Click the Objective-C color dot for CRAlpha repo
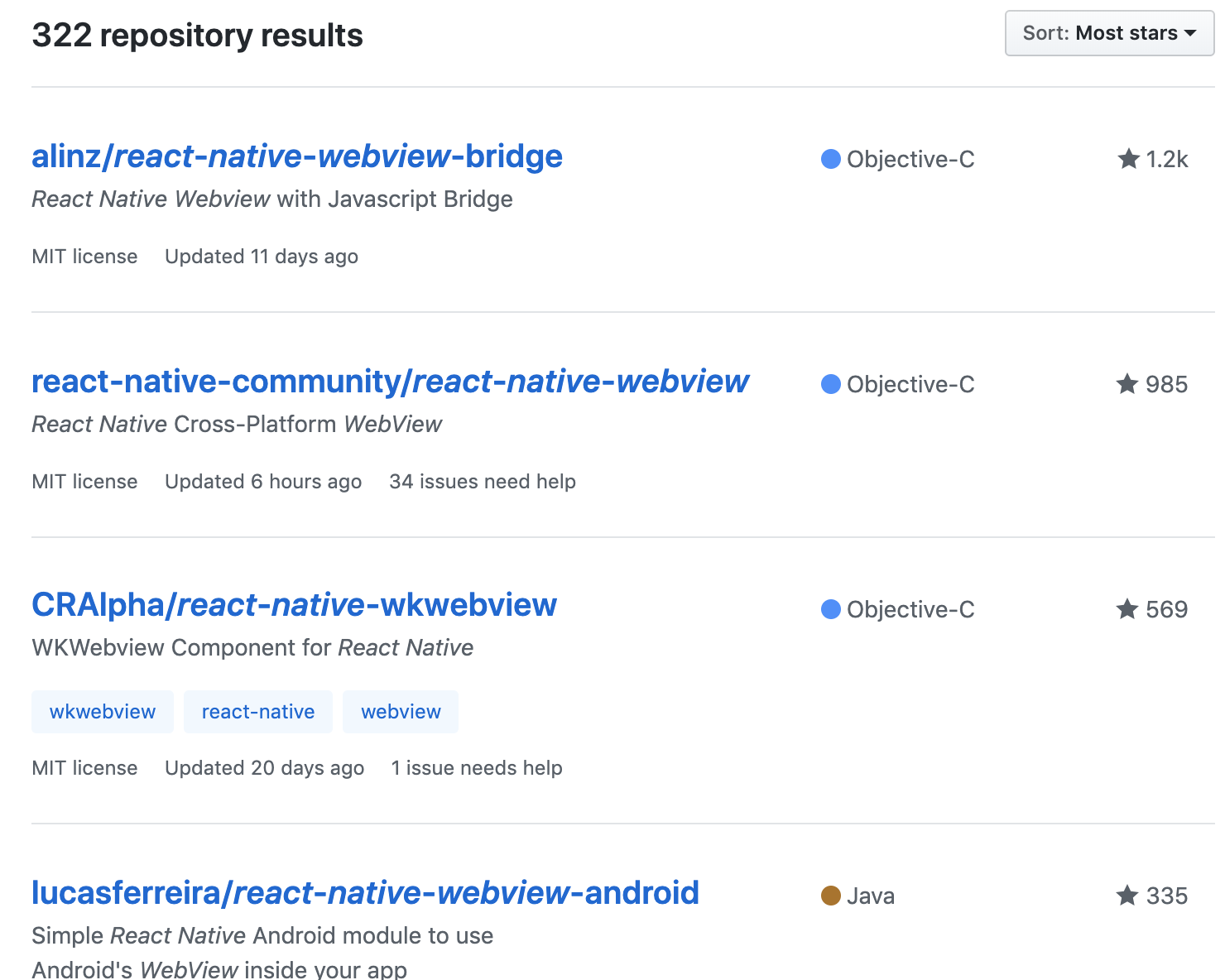The width and height of the screenshot is (1225, 980). click(x=831, y=609)
